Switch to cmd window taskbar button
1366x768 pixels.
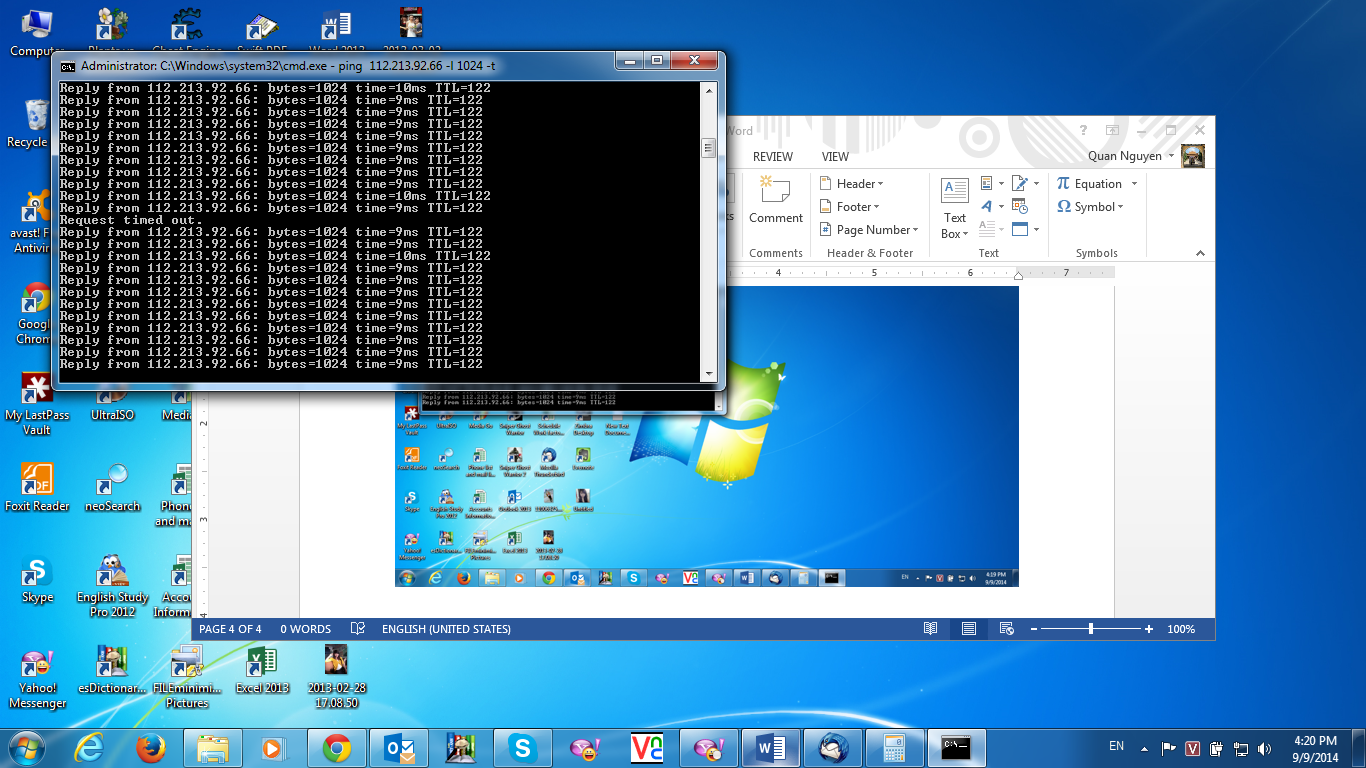point(957,748)
